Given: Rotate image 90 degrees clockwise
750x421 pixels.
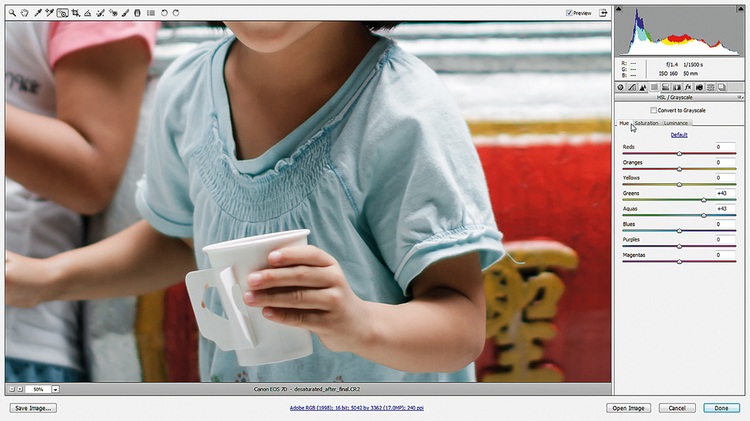Looking at the screenshot, I should [x=176, y=13].
